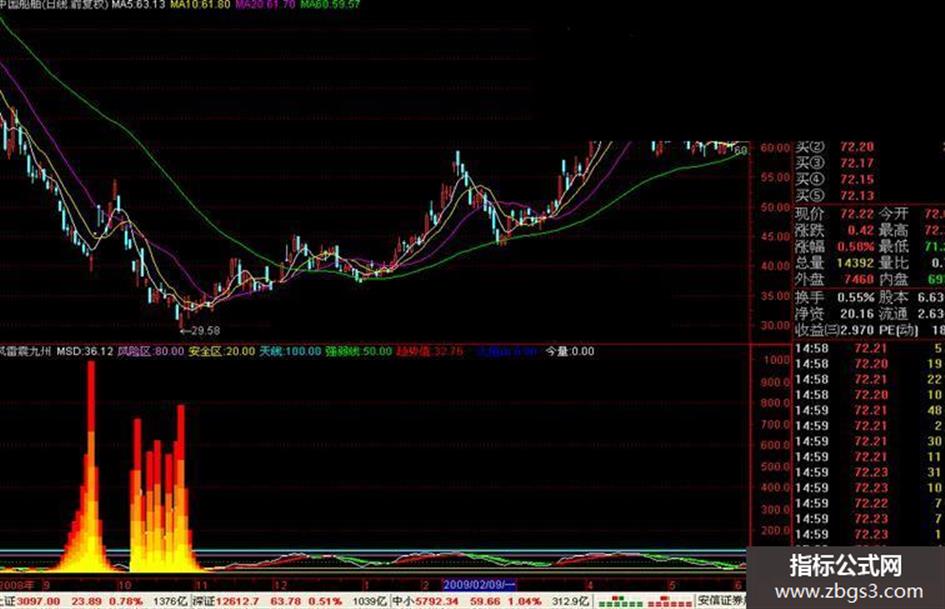This screenshot has height=609, width=945.
Task: Click the 1000 indicator axis label
Action: click(x=776, y=360)
